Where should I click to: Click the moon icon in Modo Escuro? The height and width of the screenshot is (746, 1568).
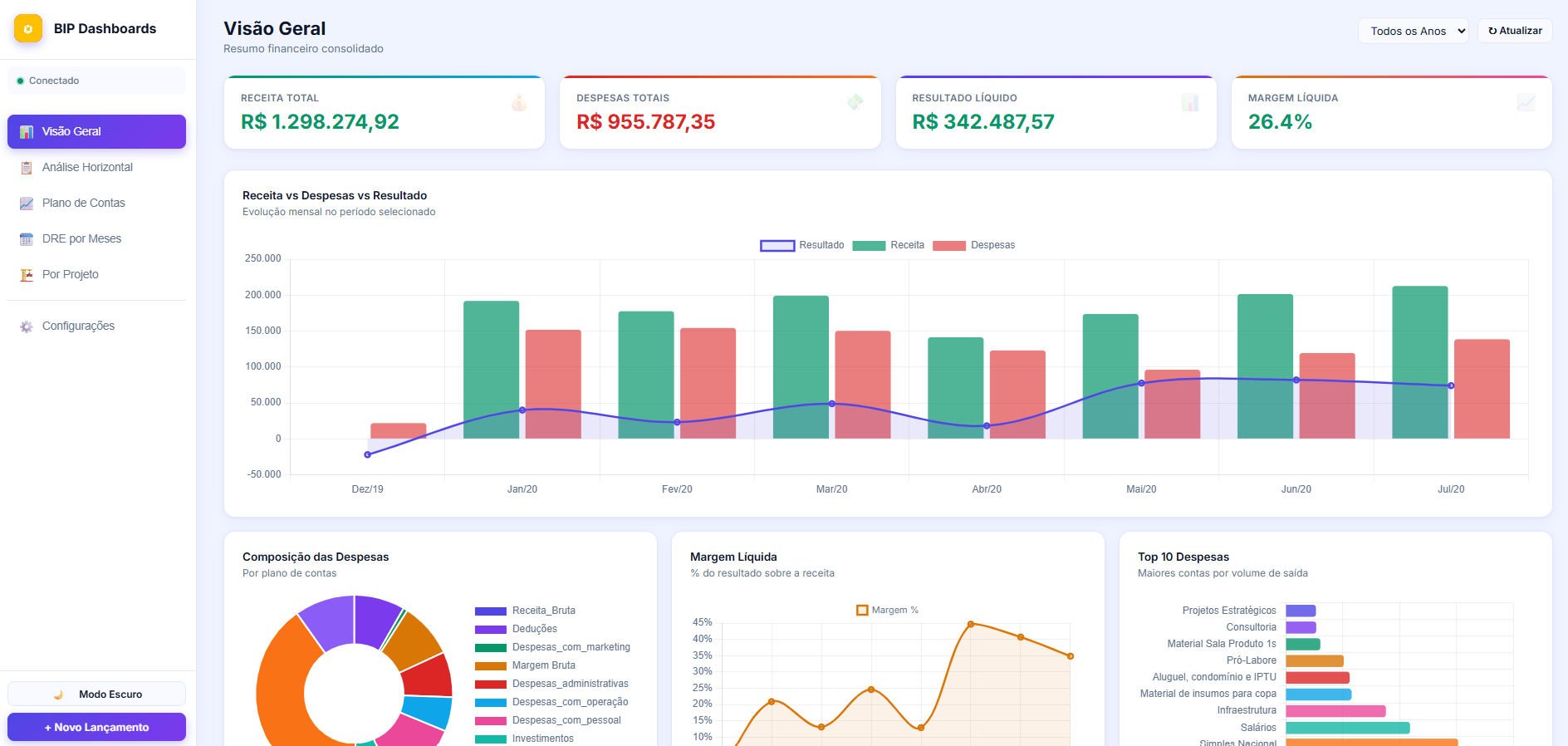pyautogui.click(x=58, y=694)
